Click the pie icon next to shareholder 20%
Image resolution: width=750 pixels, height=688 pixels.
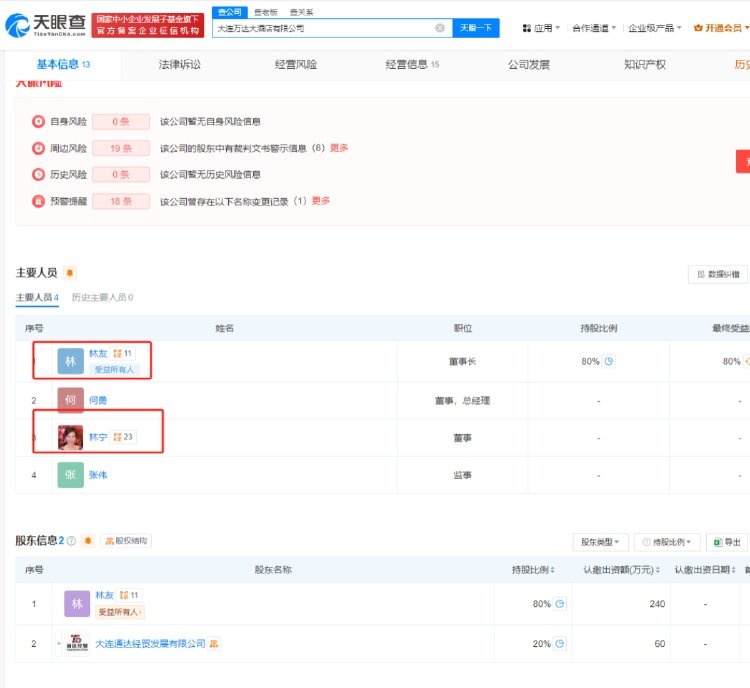tap(560, 644)
